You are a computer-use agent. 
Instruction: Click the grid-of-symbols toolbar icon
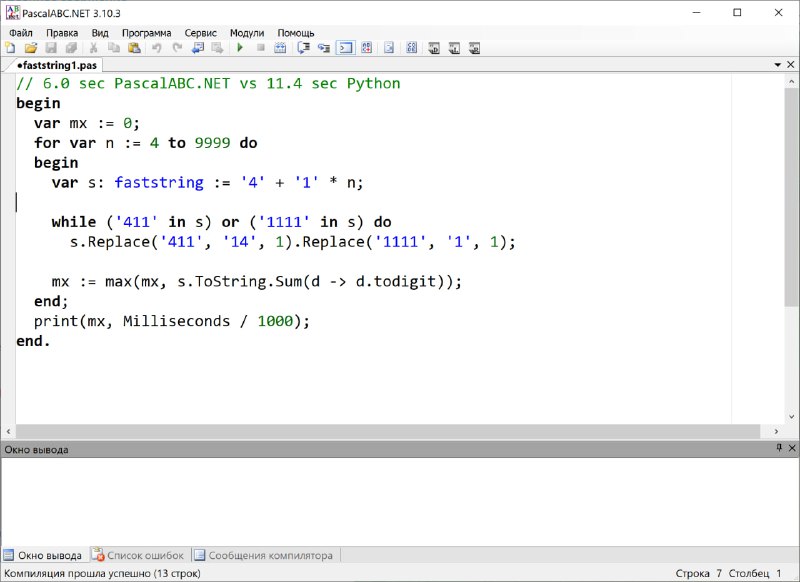click(412, 48)
